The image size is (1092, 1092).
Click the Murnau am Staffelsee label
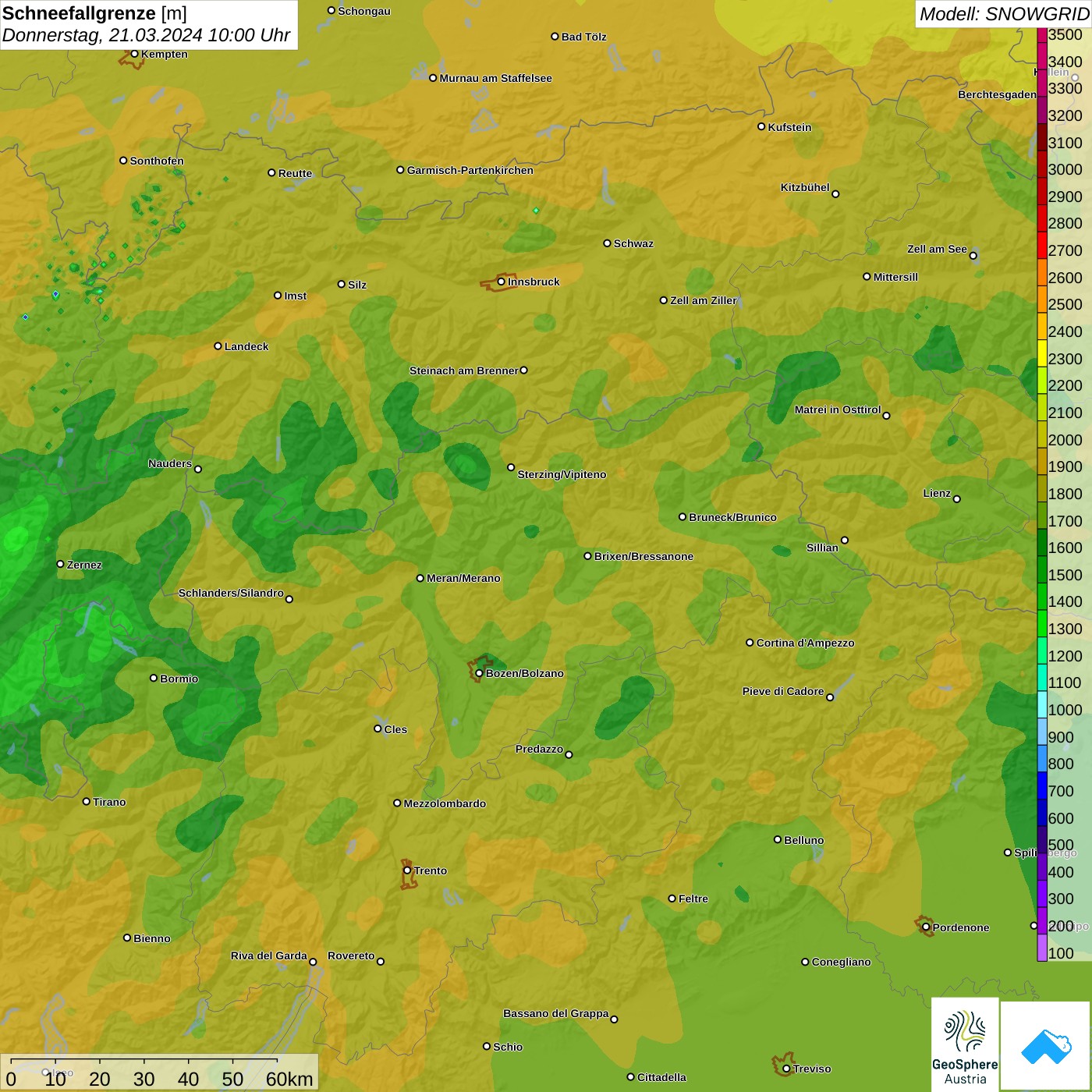click(x=495, y=78)
